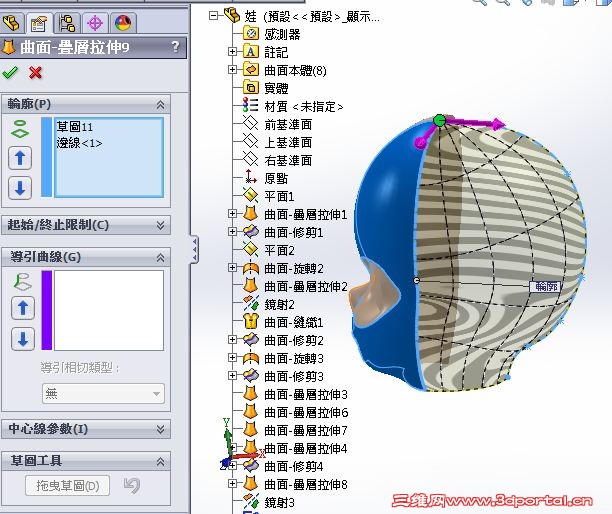Expand 曲面-修剪3 feature
Viewport: 612px width, 514px height.
tap(232, 375)
